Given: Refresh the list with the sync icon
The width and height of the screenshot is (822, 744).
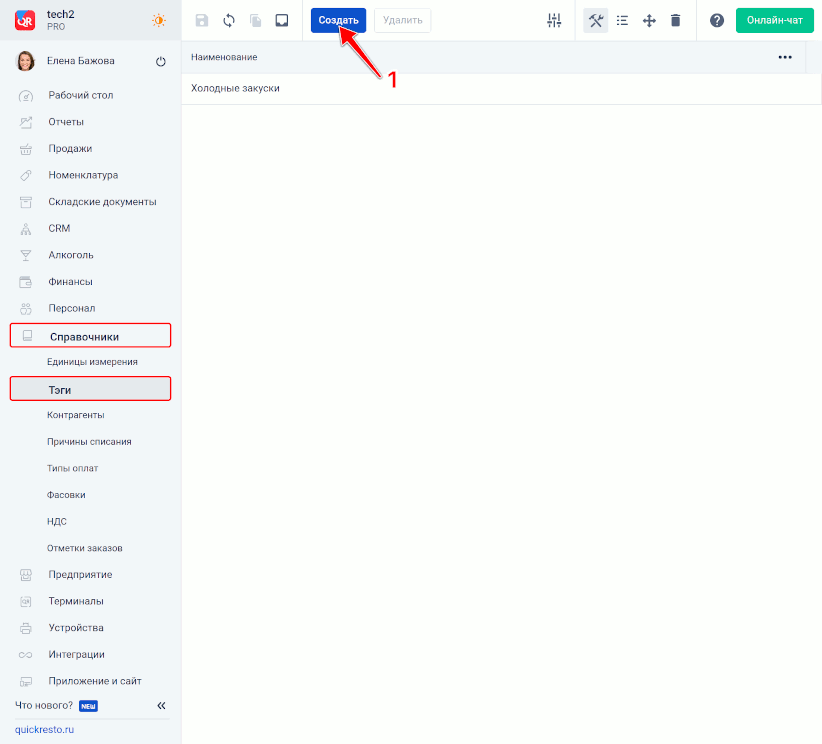Looking at the screenshot, I should [229, 20].
